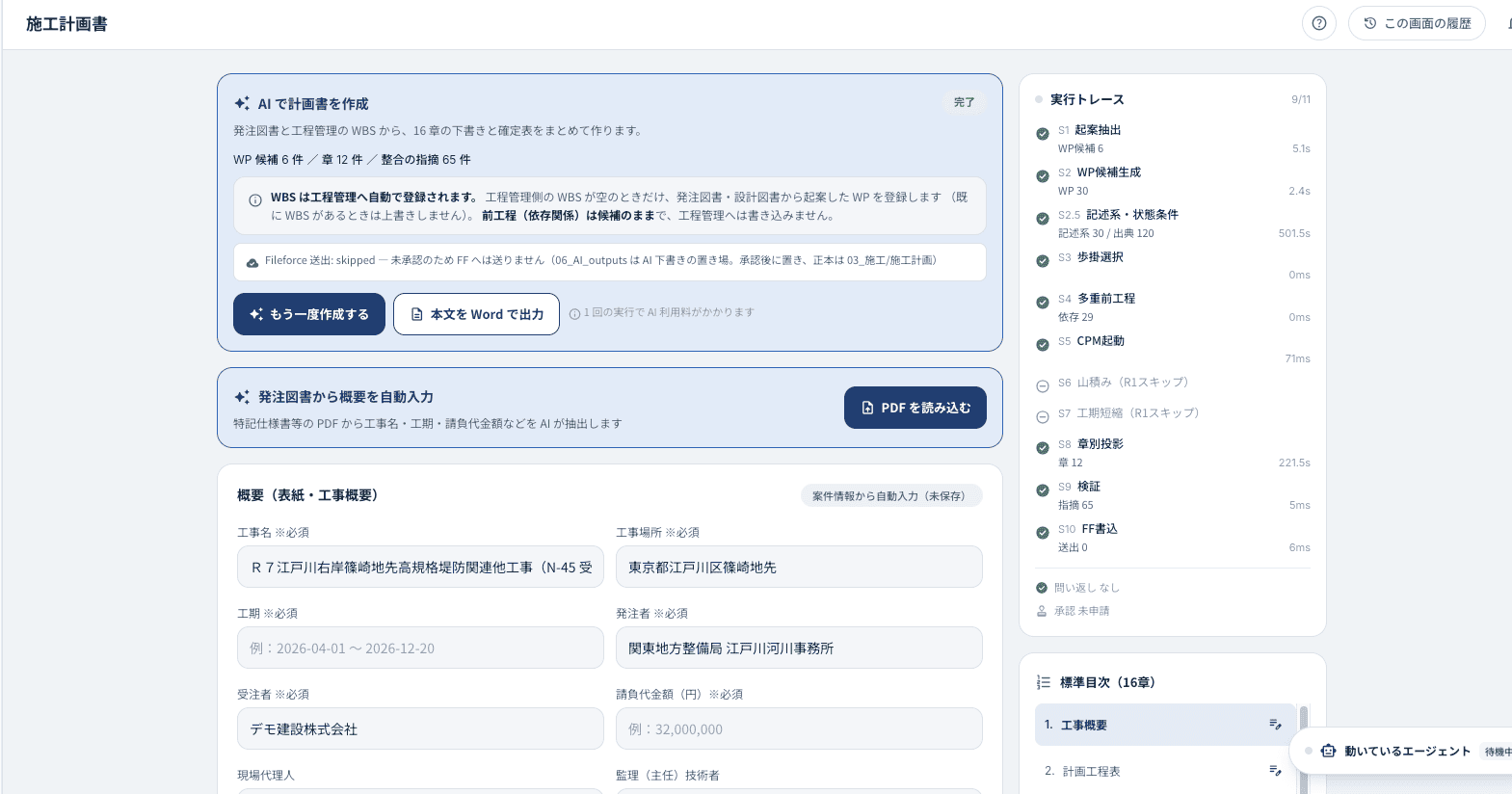Click edit icon on 工事概要 row

coord(1275,725)
